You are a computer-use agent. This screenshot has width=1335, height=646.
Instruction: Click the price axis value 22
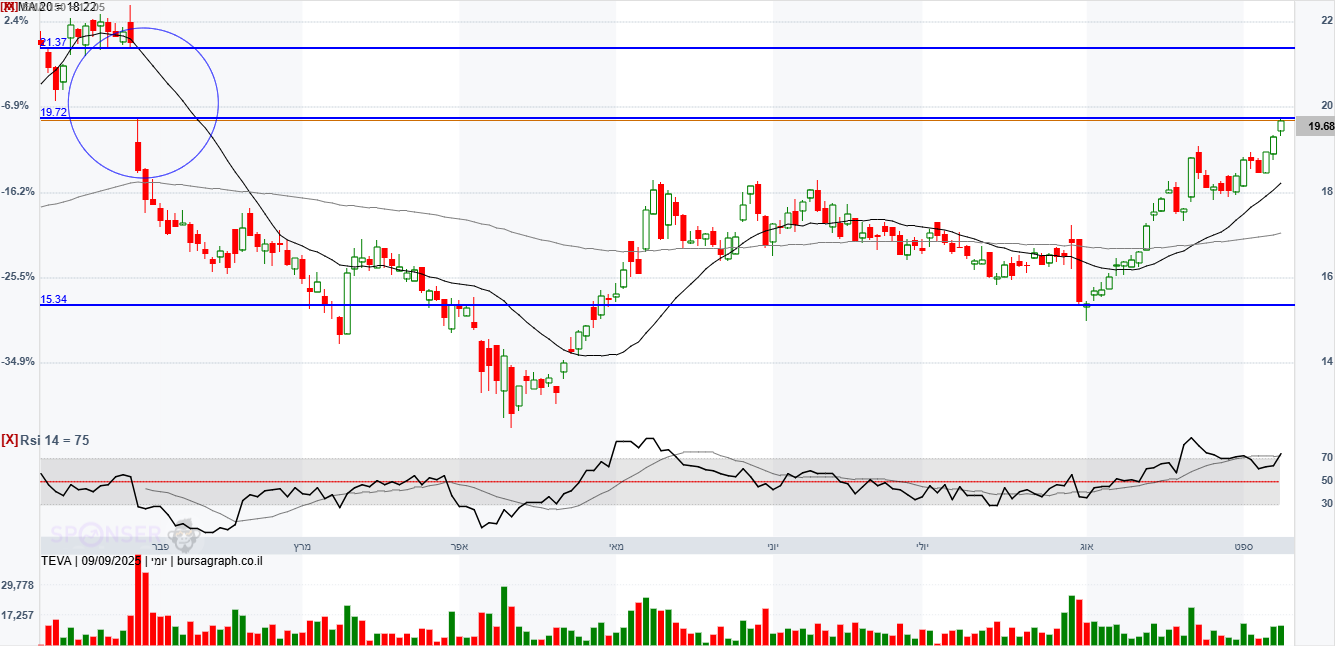coord(1326,21)
